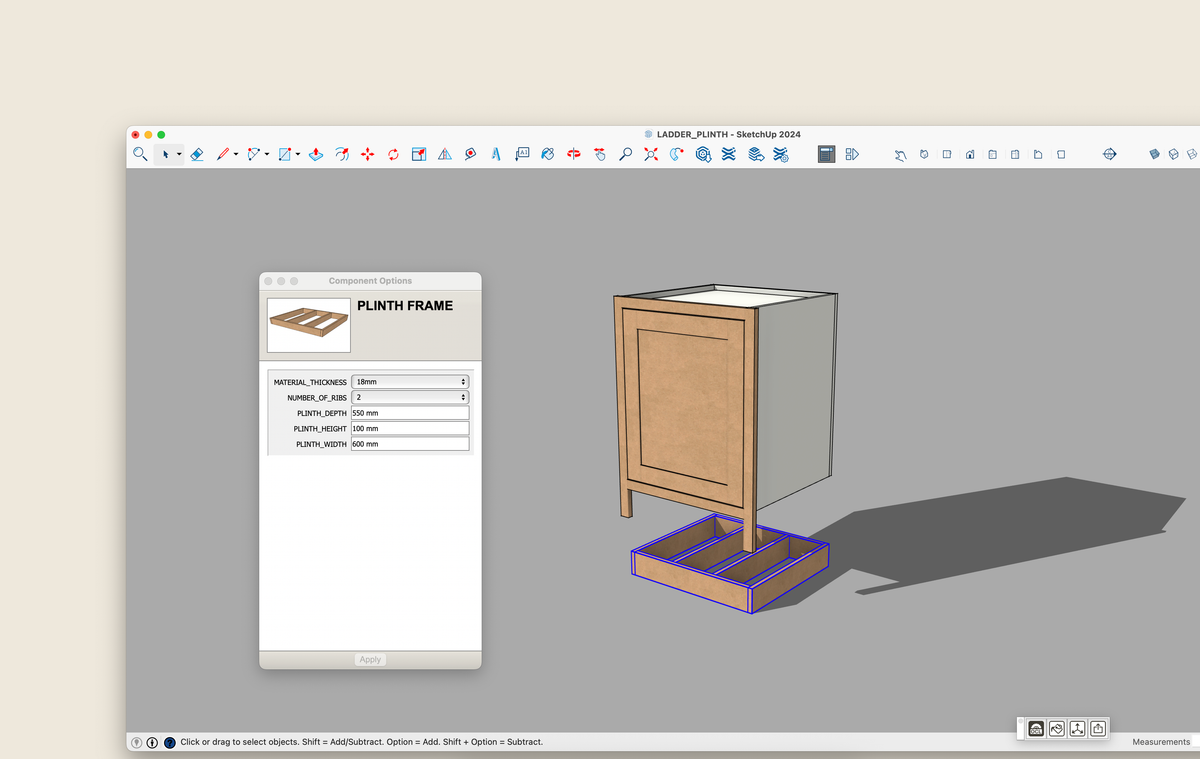This screenshot has width=1200, height=759.
Task: Activate the Rotate tool
Action: [393, 154]
